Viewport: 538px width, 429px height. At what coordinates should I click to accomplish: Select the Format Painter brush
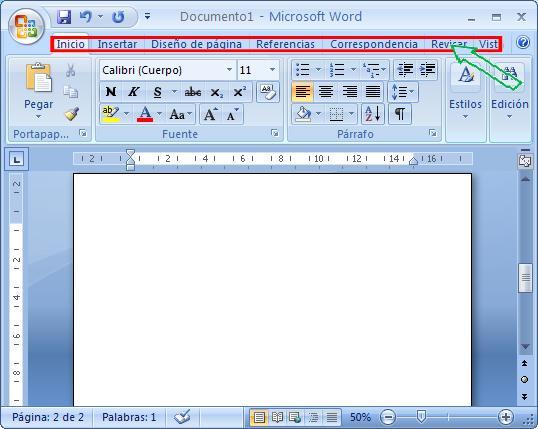[x=71, y=114]
